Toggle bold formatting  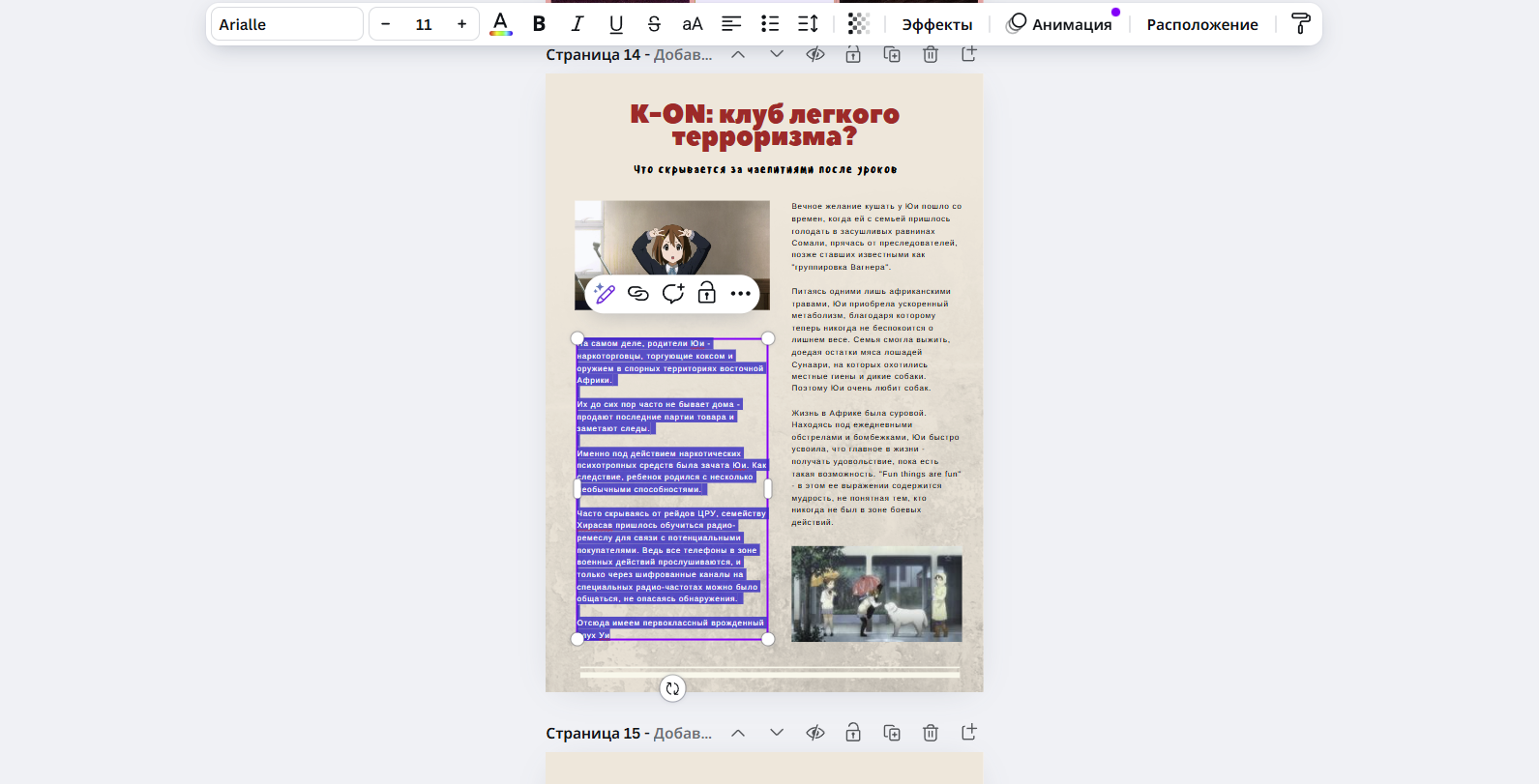click(539, 24)
